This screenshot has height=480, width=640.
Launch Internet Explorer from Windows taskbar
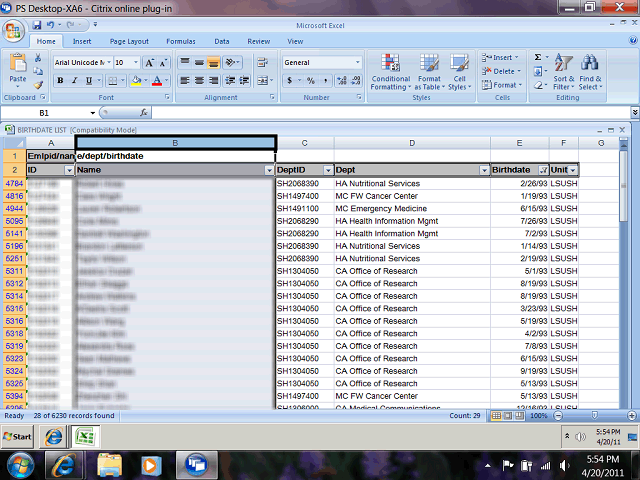(65, 464)
